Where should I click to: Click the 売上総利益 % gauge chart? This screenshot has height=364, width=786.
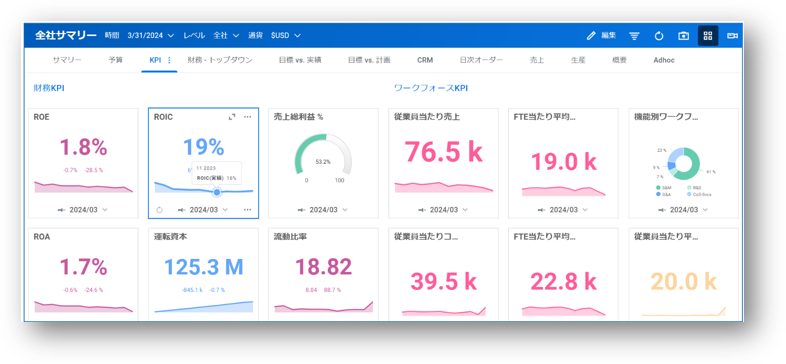pos(323,155)
